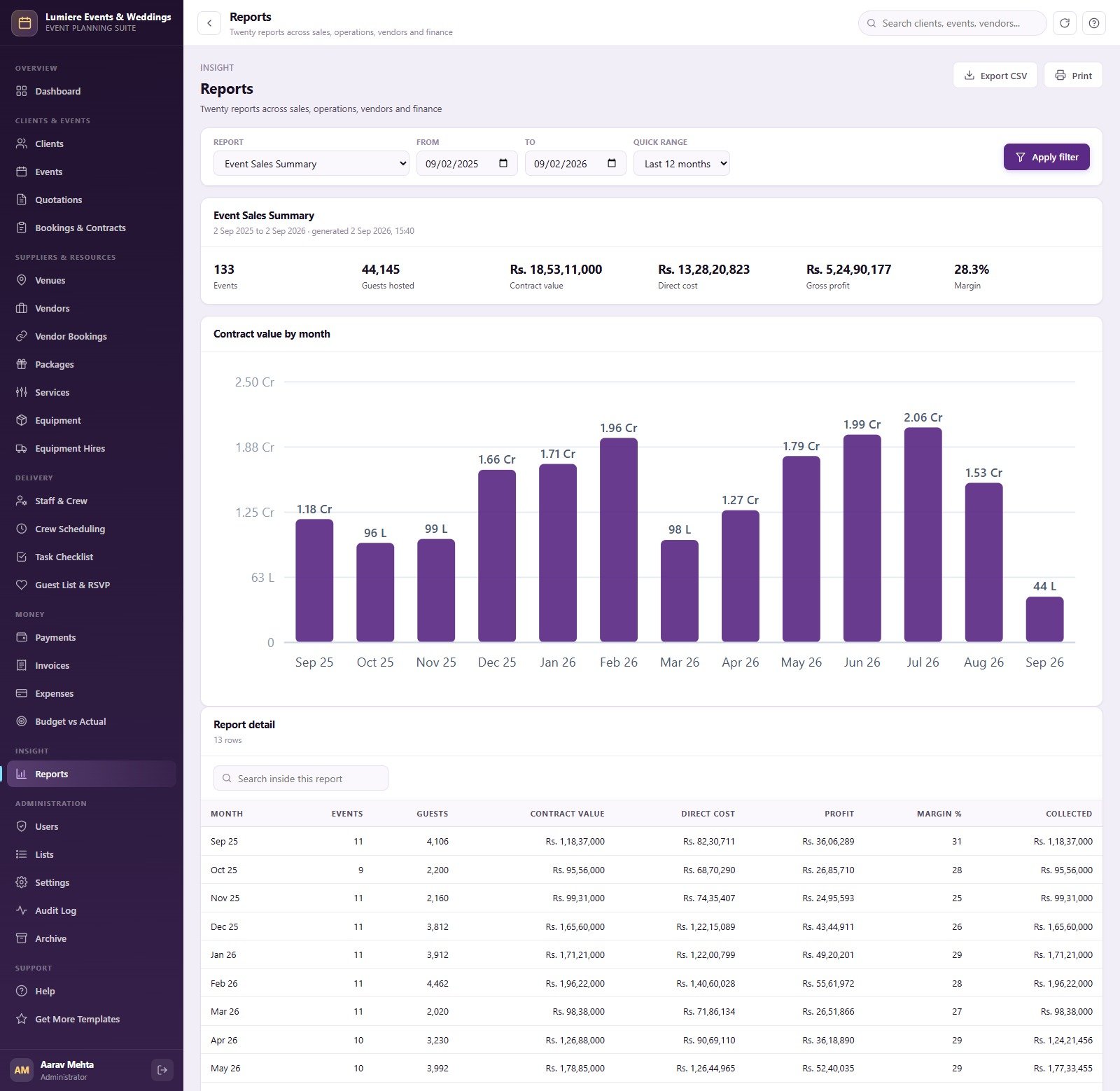Open the help question-mark icon
The height and width of the screenshot is (1091, 1120).
coord(1093,23)
